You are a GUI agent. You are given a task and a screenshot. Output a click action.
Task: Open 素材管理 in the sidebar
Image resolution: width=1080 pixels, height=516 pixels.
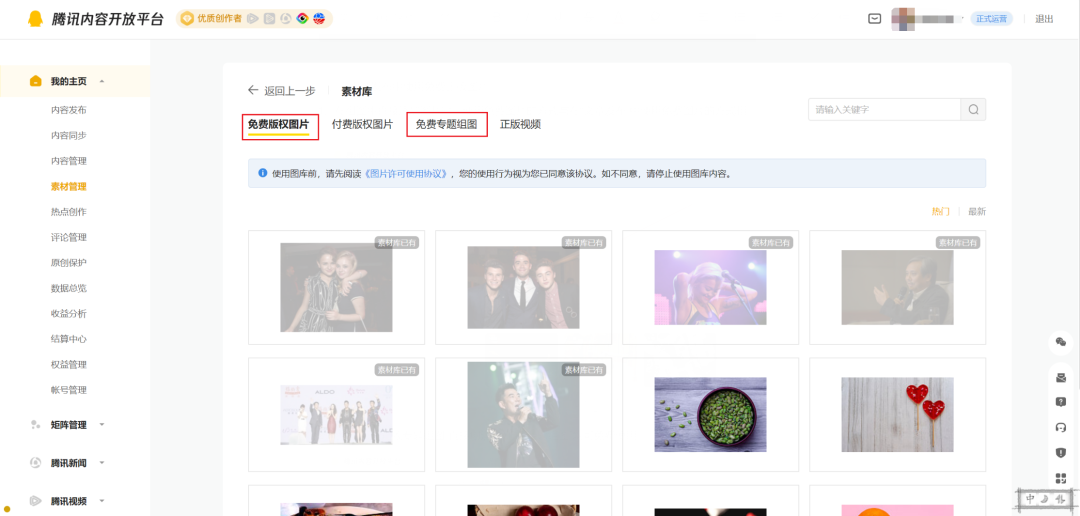click(69, 187)
